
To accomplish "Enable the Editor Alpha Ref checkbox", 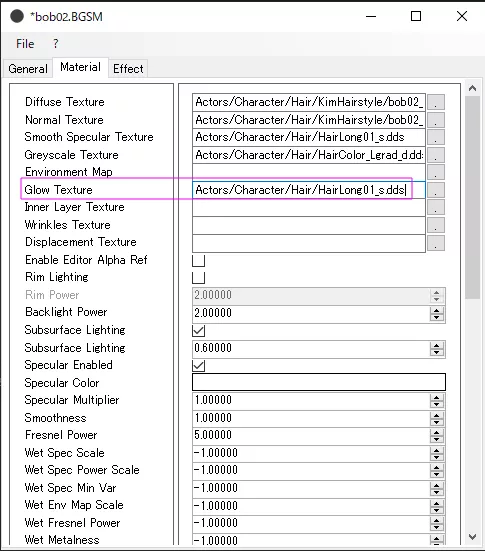I will (199, 260).
